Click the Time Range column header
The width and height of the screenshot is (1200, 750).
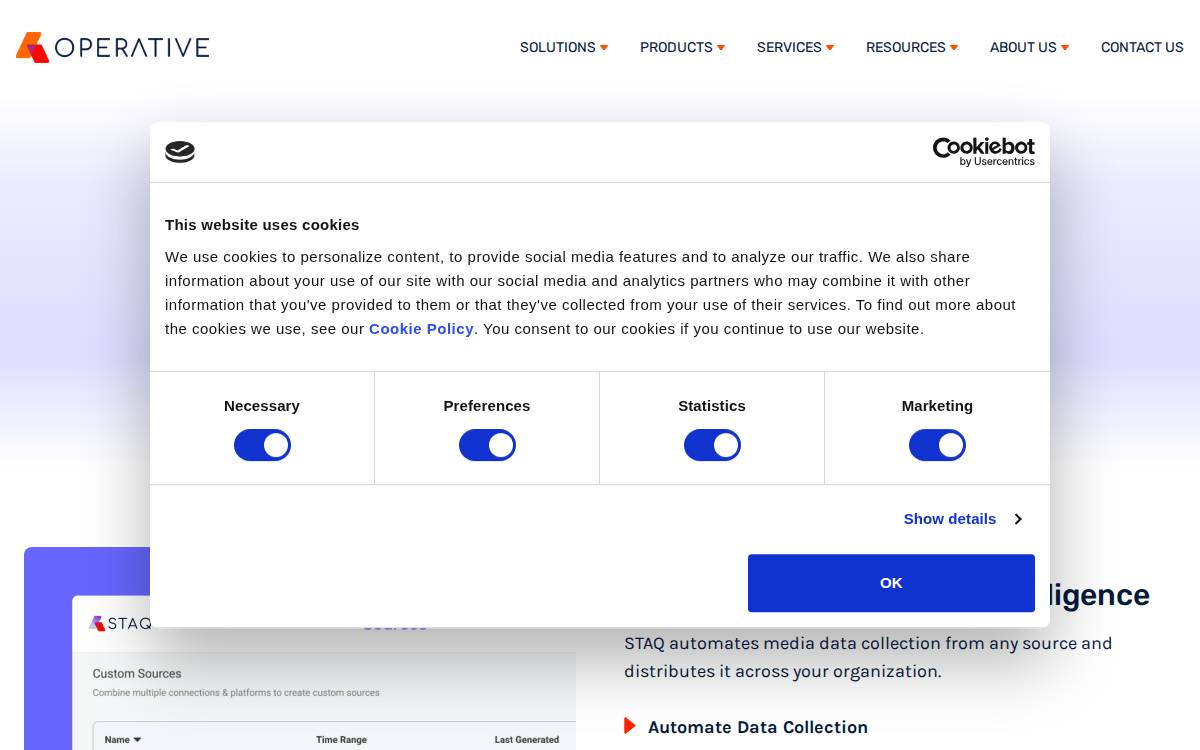[x=341, y=740]
